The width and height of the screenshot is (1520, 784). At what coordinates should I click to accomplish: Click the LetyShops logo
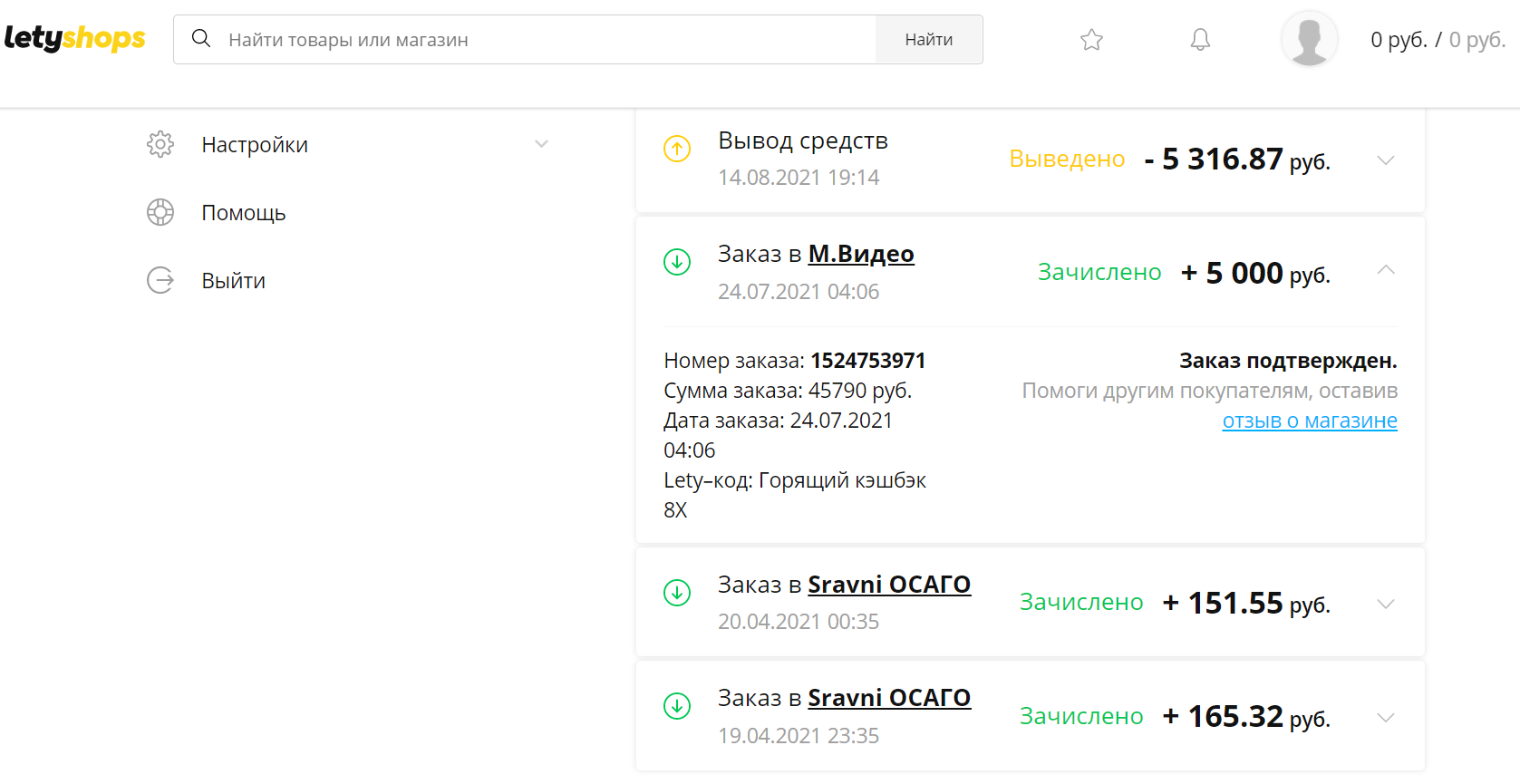(x=74, y=38)
